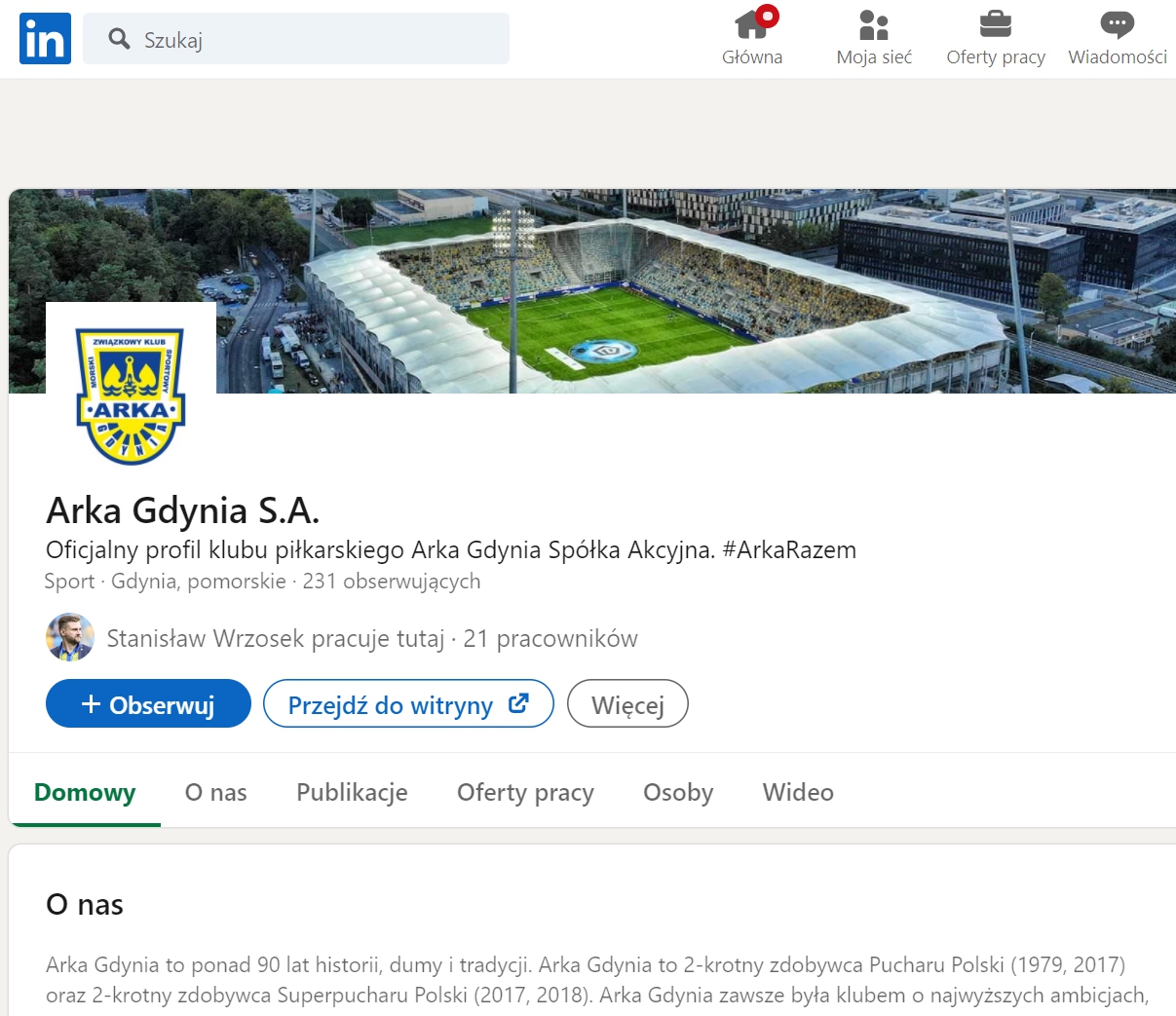Click the 231 obserwujących followers text

pos(392,582)
